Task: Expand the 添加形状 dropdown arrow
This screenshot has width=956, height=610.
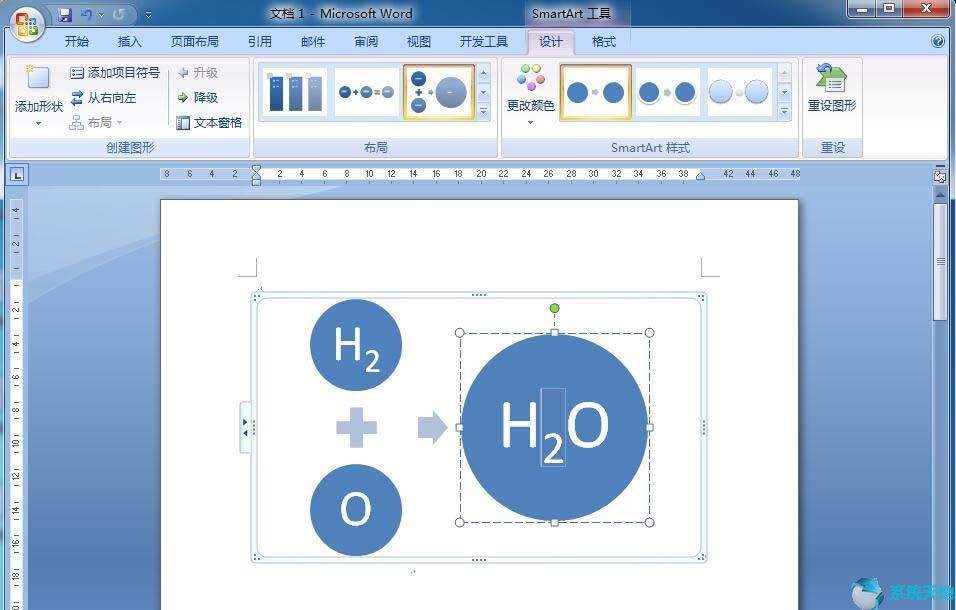Action: click(38, 124)
